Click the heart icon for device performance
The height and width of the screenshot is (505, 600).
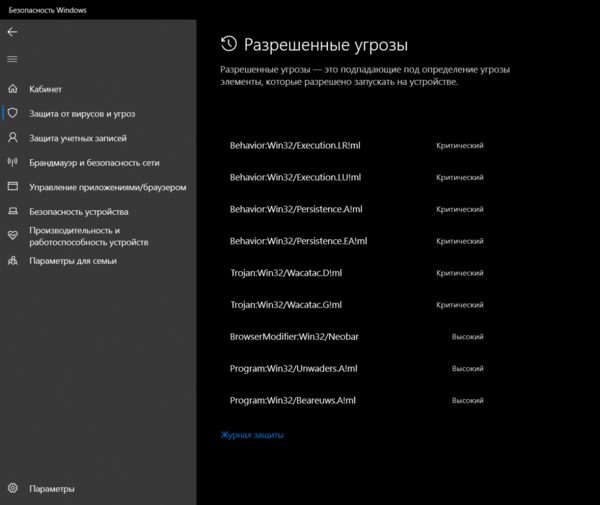point(12,236)
